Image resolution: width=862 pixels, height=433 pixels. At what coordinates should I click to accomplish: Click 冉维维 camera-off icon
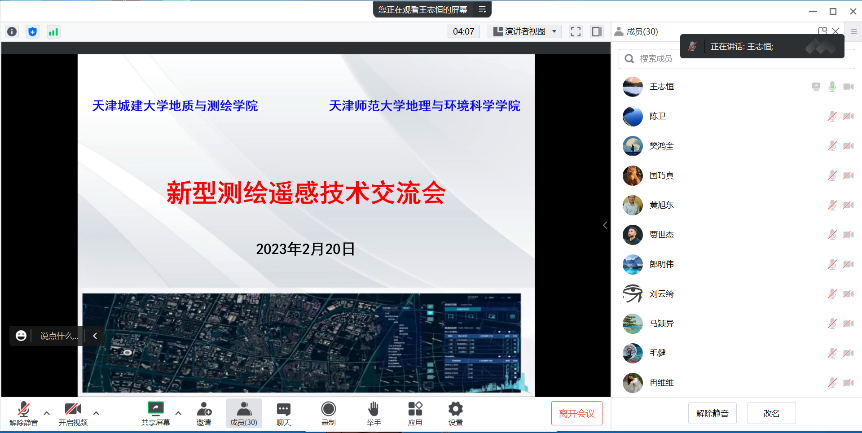pos(848,382)
